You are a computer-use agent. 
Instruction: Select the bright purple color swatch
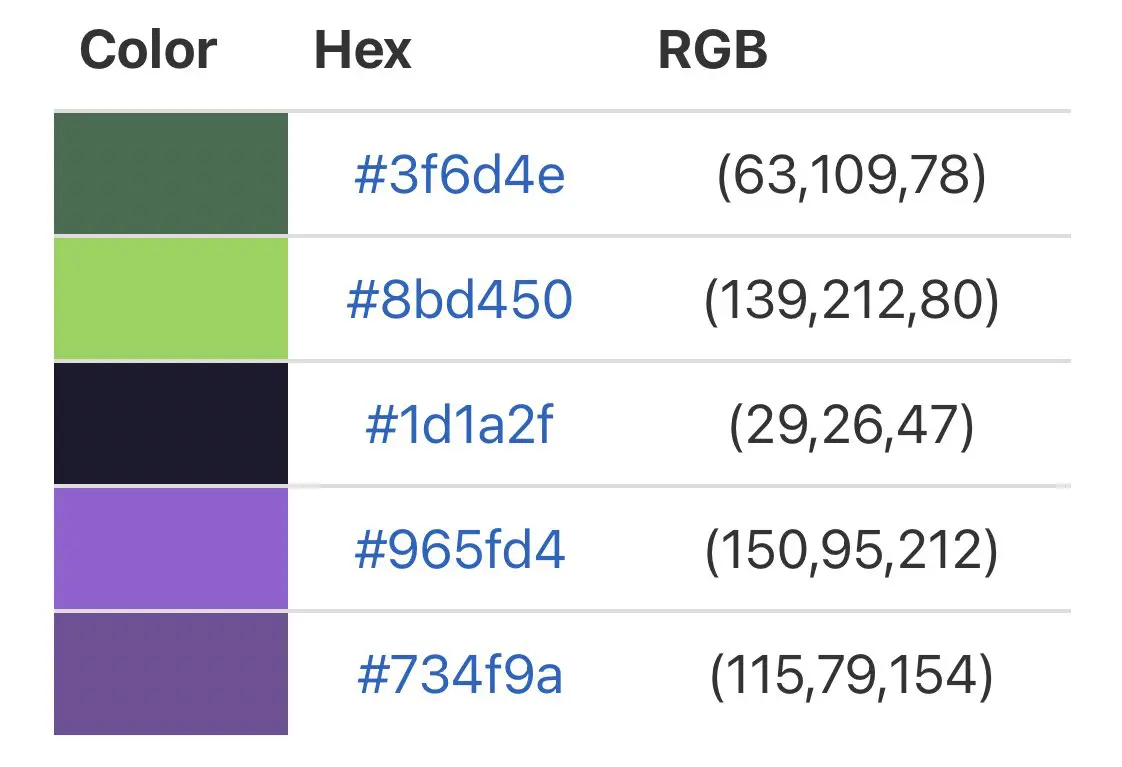171,549
